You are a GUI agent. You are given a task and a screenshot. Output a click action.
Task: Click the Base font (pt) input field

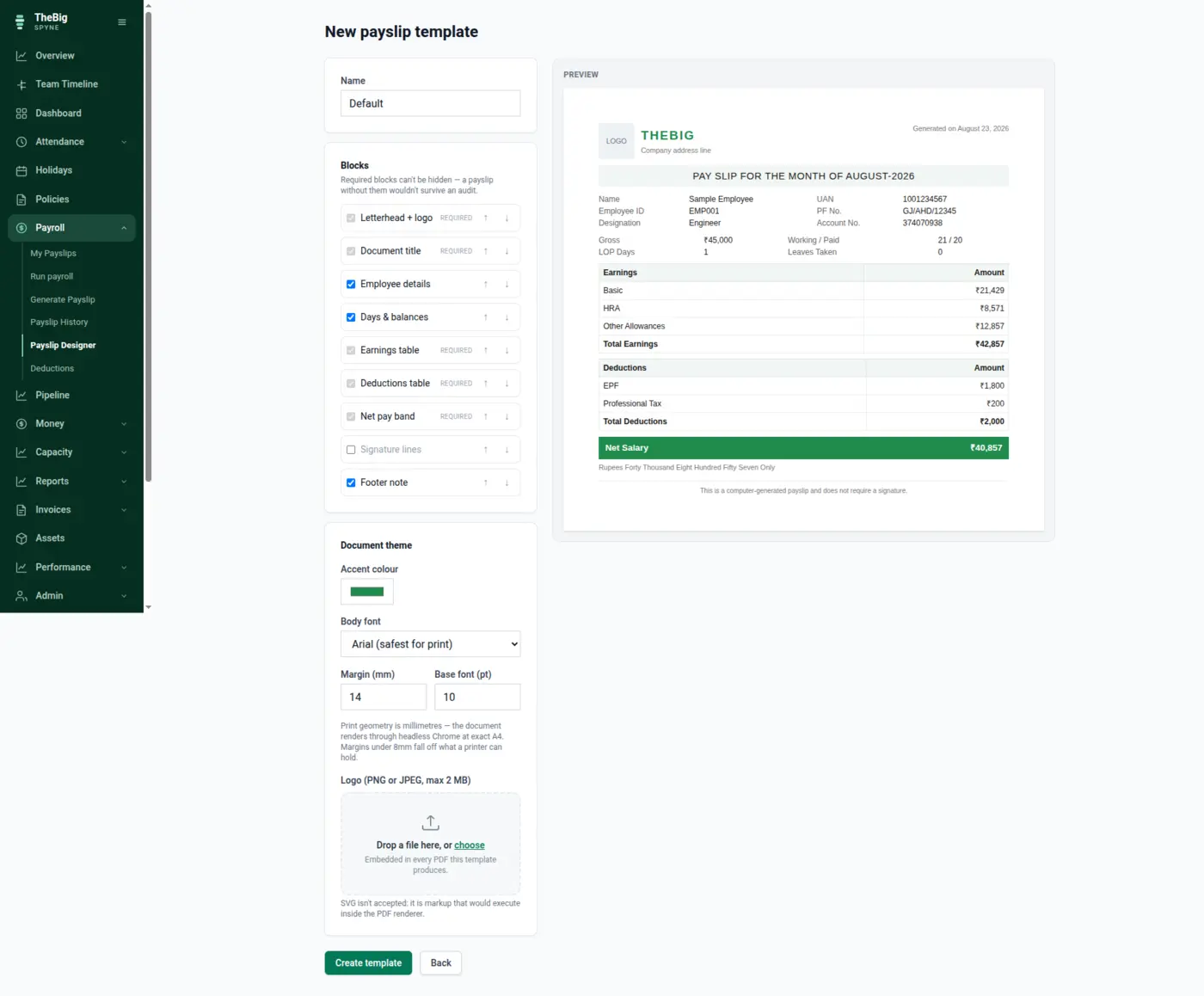coord(477,697)
